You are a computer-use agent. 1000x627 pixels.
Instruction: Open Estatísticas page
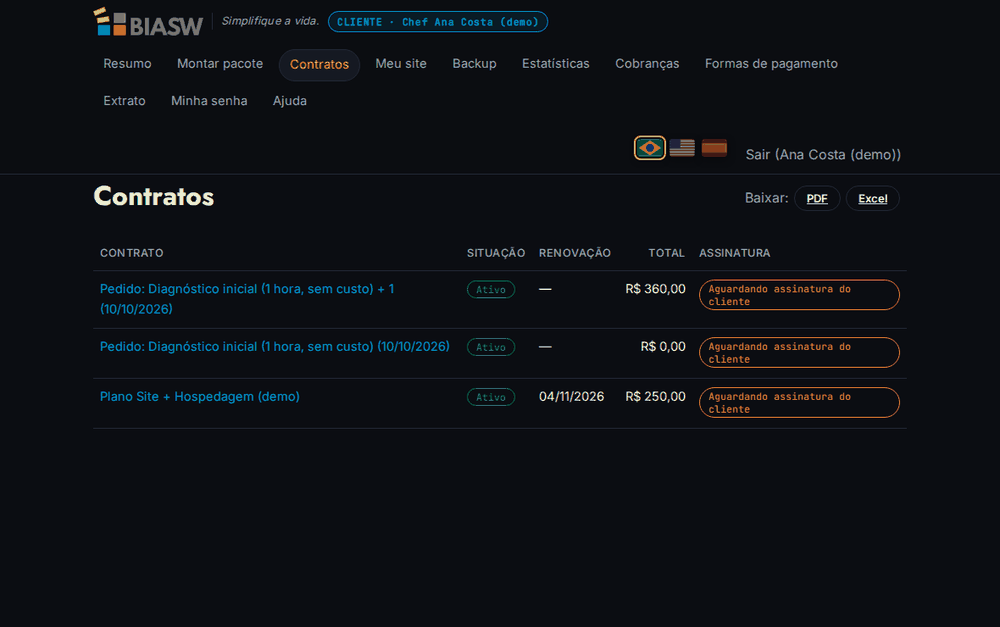[x=555, y=64]
